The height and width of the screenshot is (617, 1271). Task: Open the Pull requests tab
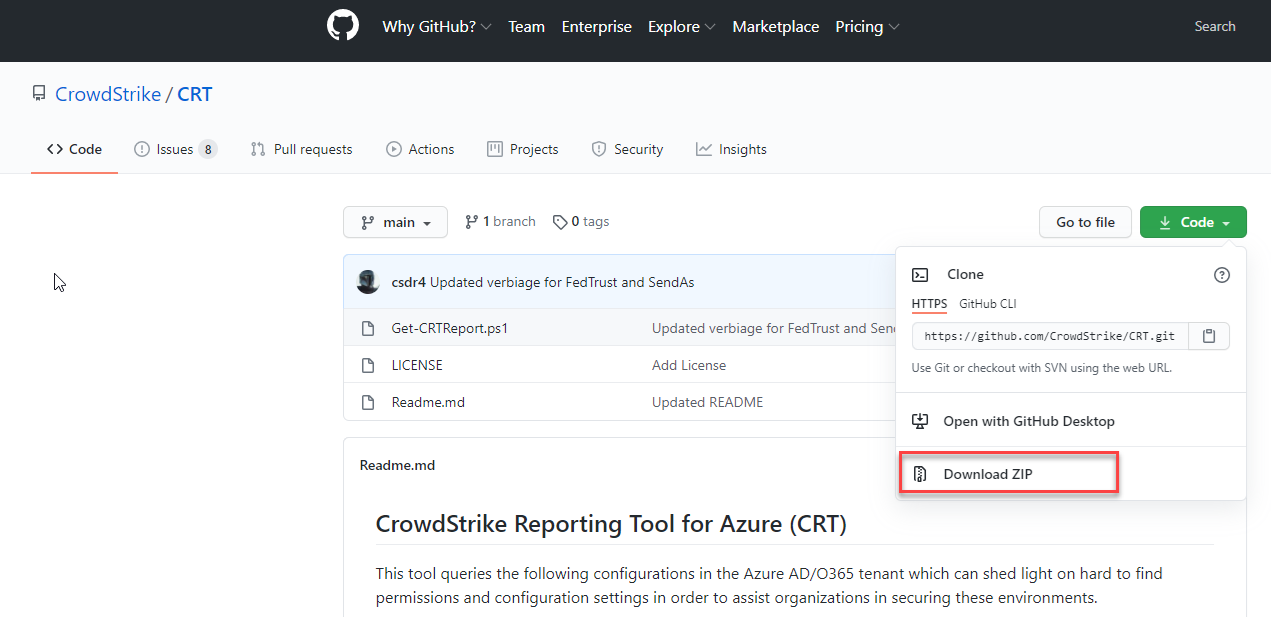[x=301, y=149]
